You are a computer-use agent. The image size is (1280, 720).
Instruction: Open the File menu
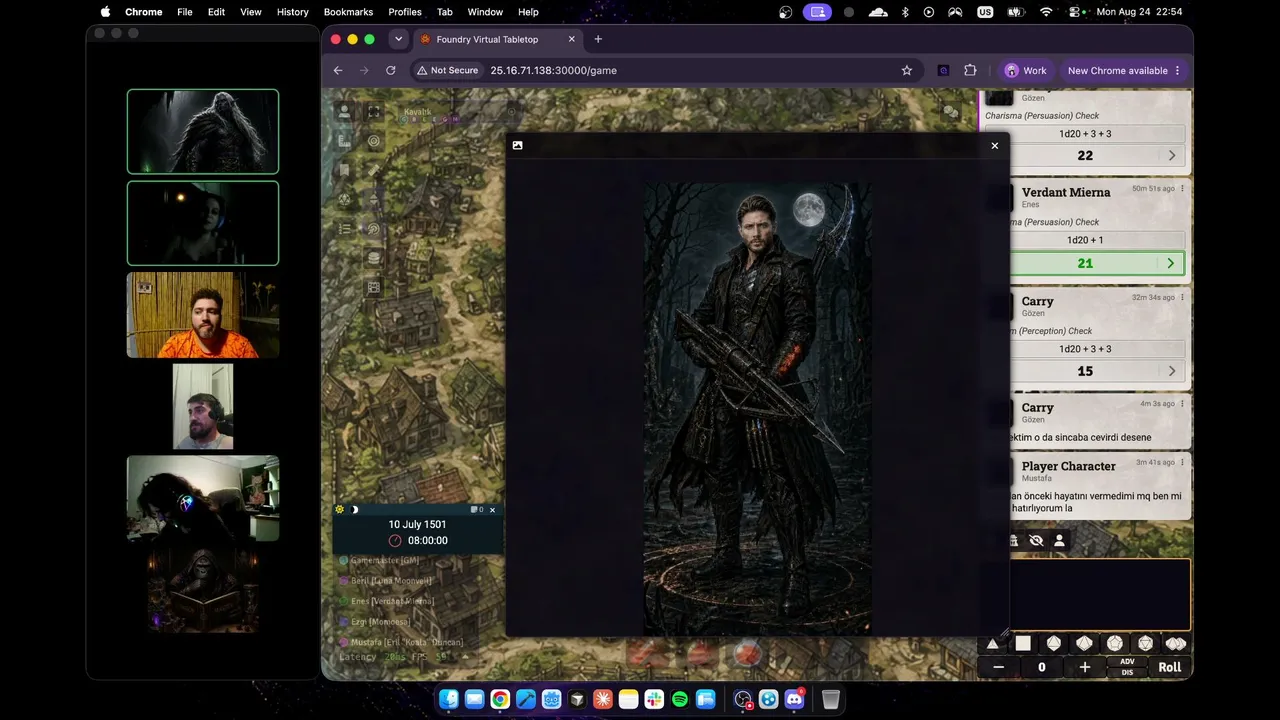[185, 12]
